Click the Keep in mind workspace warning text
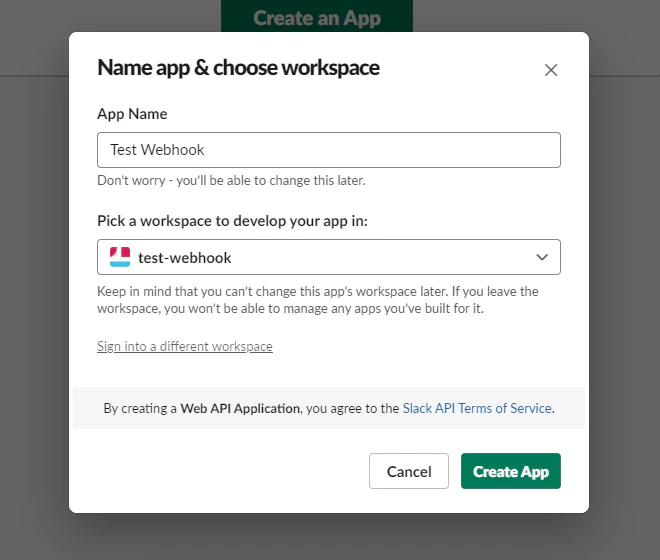Image resolution: width=660 pixels, height=560 pixels. (318, 300)
